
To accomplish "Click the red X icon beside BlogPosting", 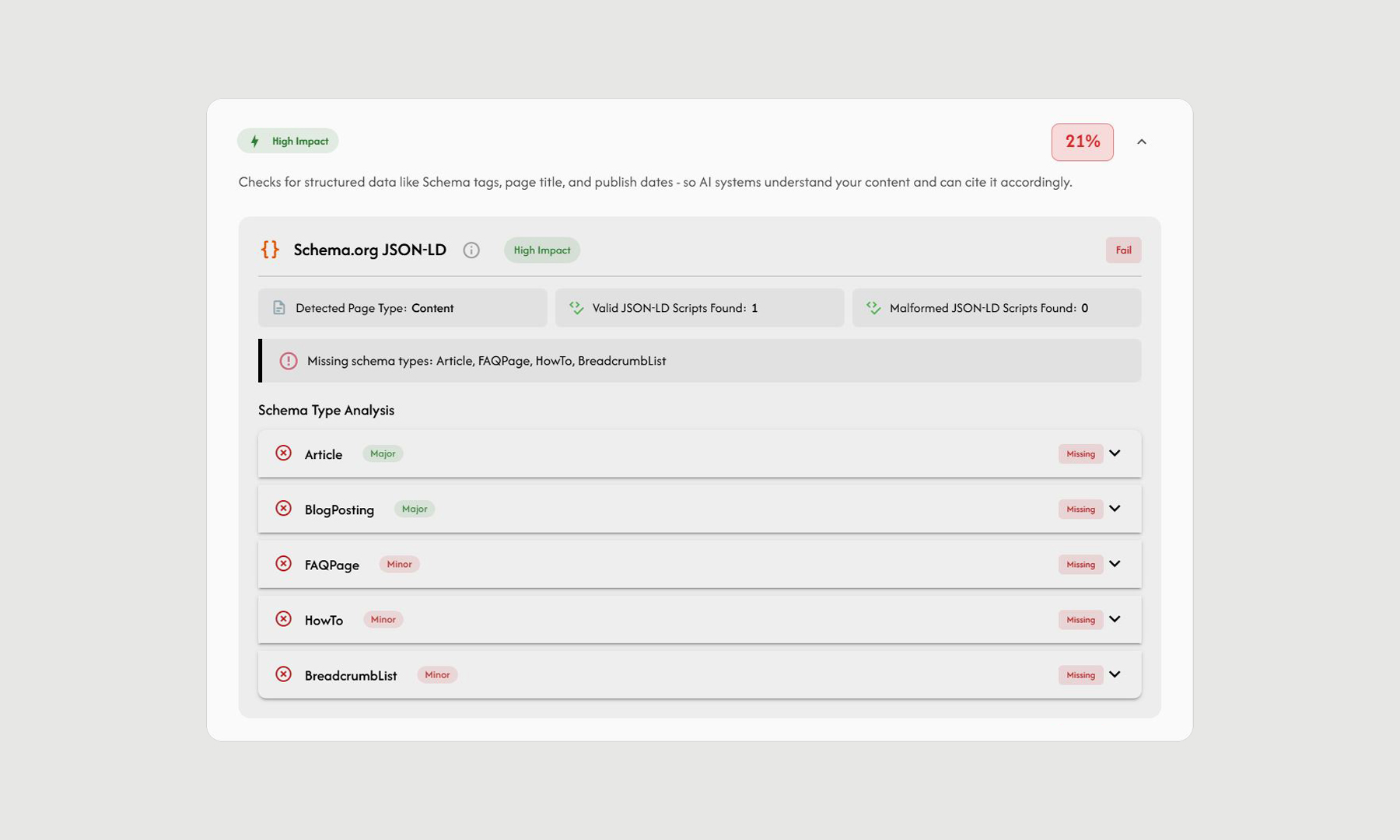I will (x=284, y=509).
